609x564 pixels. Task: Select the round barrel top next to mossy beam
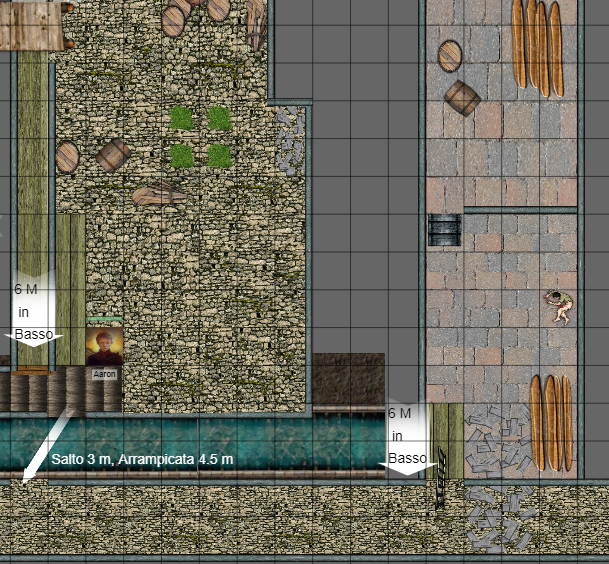(x=68, y=157)
